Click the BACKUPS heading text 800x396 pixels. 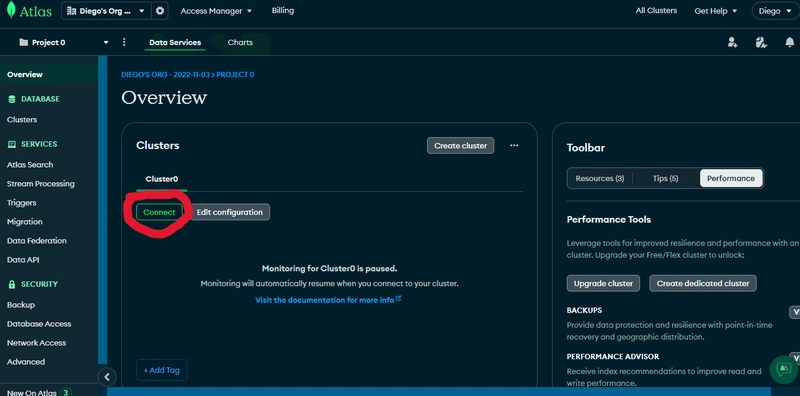(584, 310)
